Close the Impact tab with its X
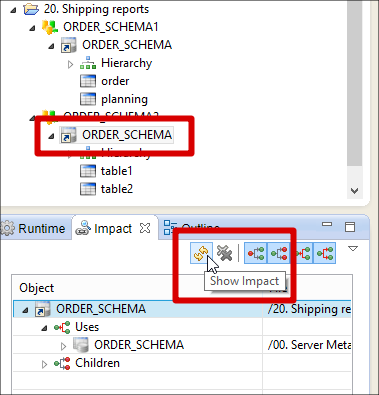Image resolution: width=379 pixels, height=395 pixels. click(145, 228)
